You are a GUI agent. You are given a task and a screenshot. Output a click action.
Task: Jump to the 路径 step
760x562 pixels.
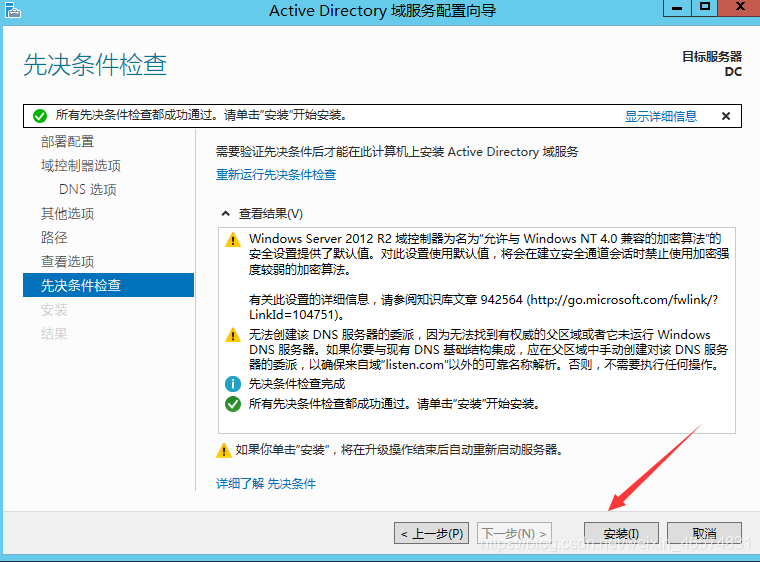tap(54, 238)
